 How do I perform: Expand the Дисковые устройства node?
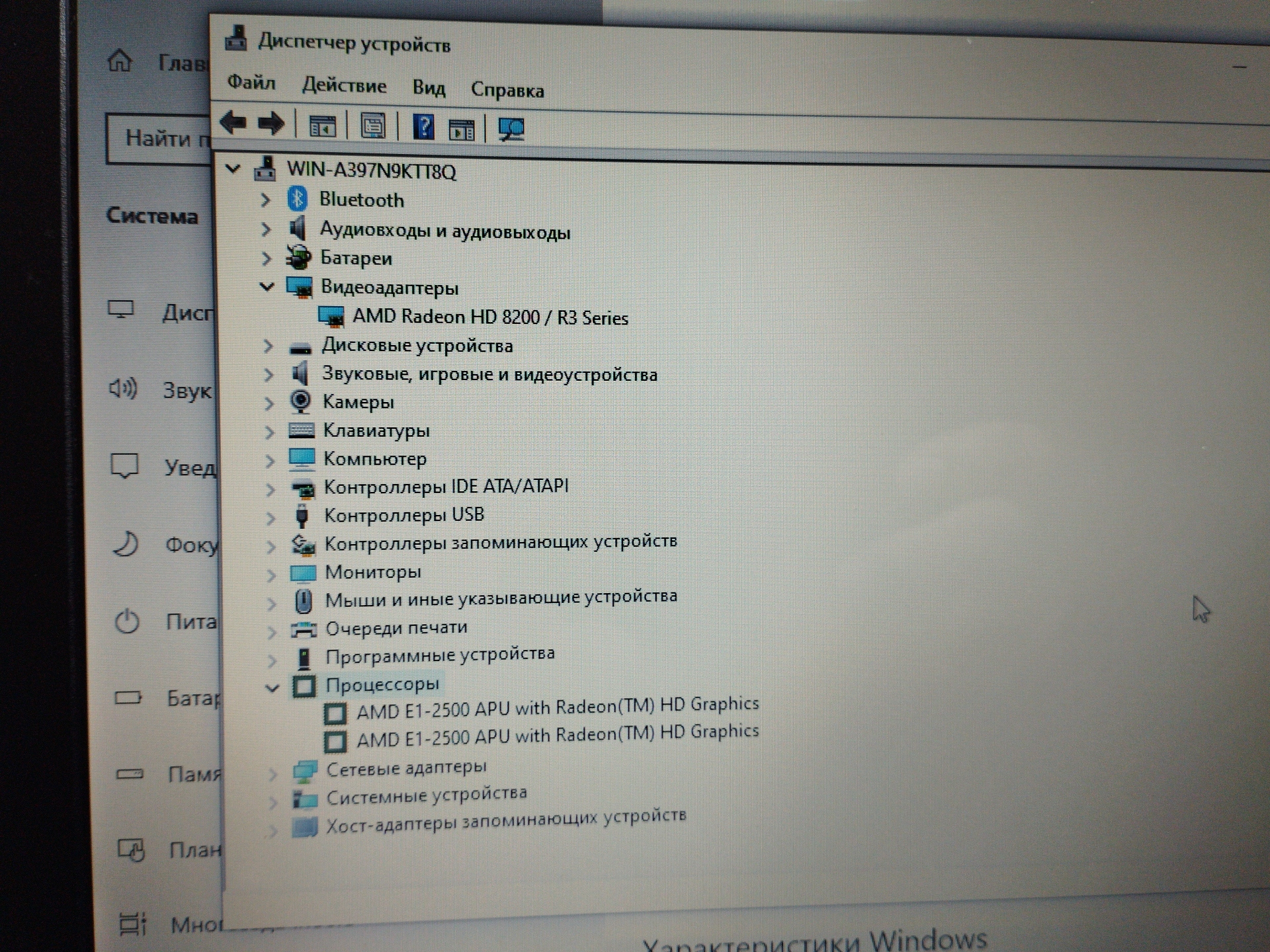coord(268,346)
